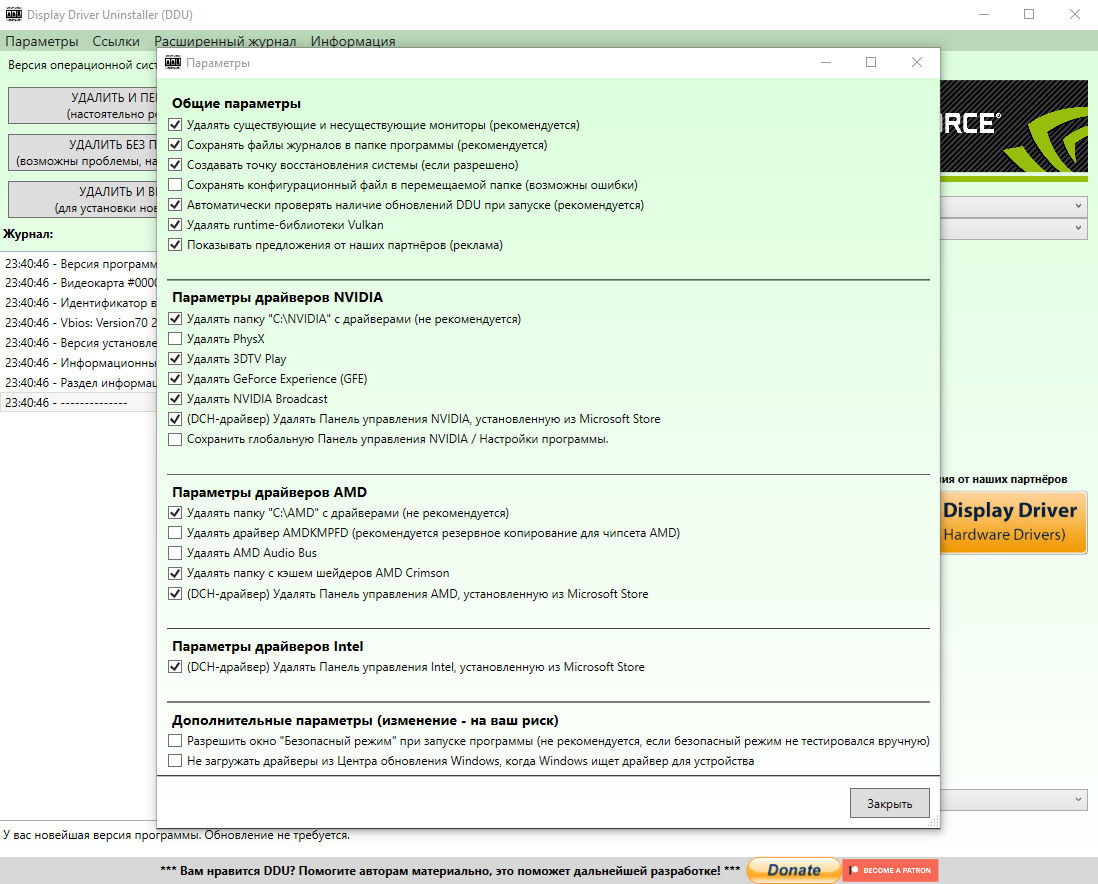Enable the Удалять PhysX checkbox

point(175,339)
